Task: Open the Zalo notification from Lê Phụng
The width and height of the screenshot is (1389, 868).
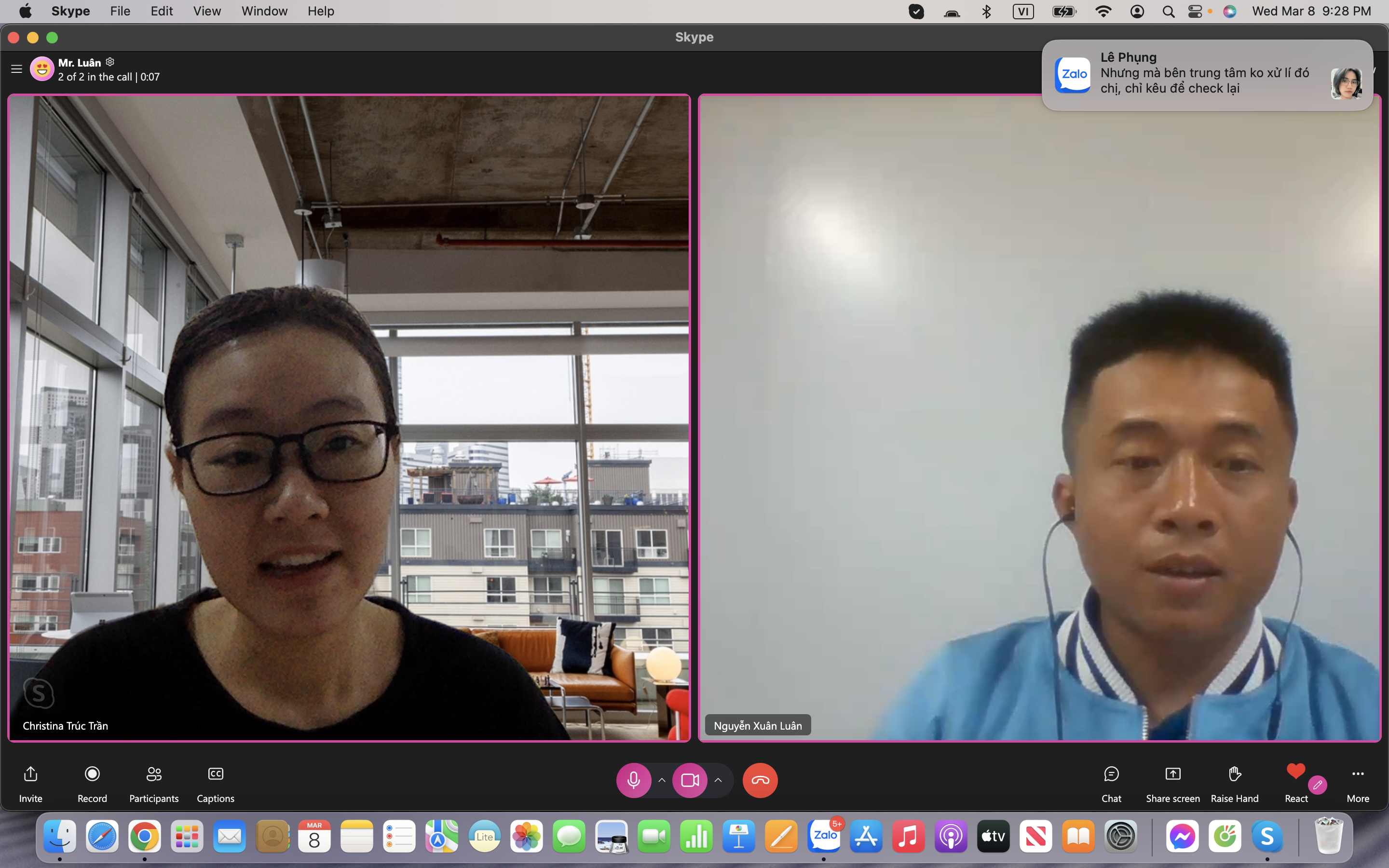Action: [x=1204, y=75]
